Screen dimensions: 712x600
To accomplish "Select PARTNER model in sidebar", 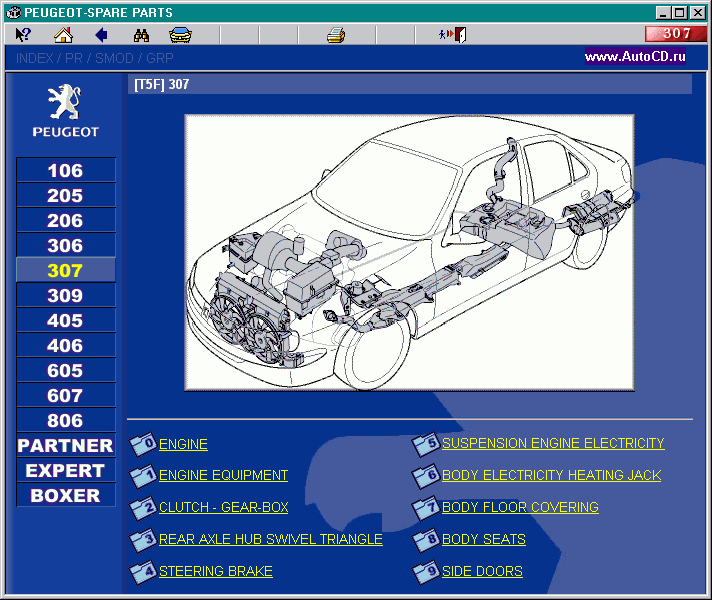I will point(65,446).
